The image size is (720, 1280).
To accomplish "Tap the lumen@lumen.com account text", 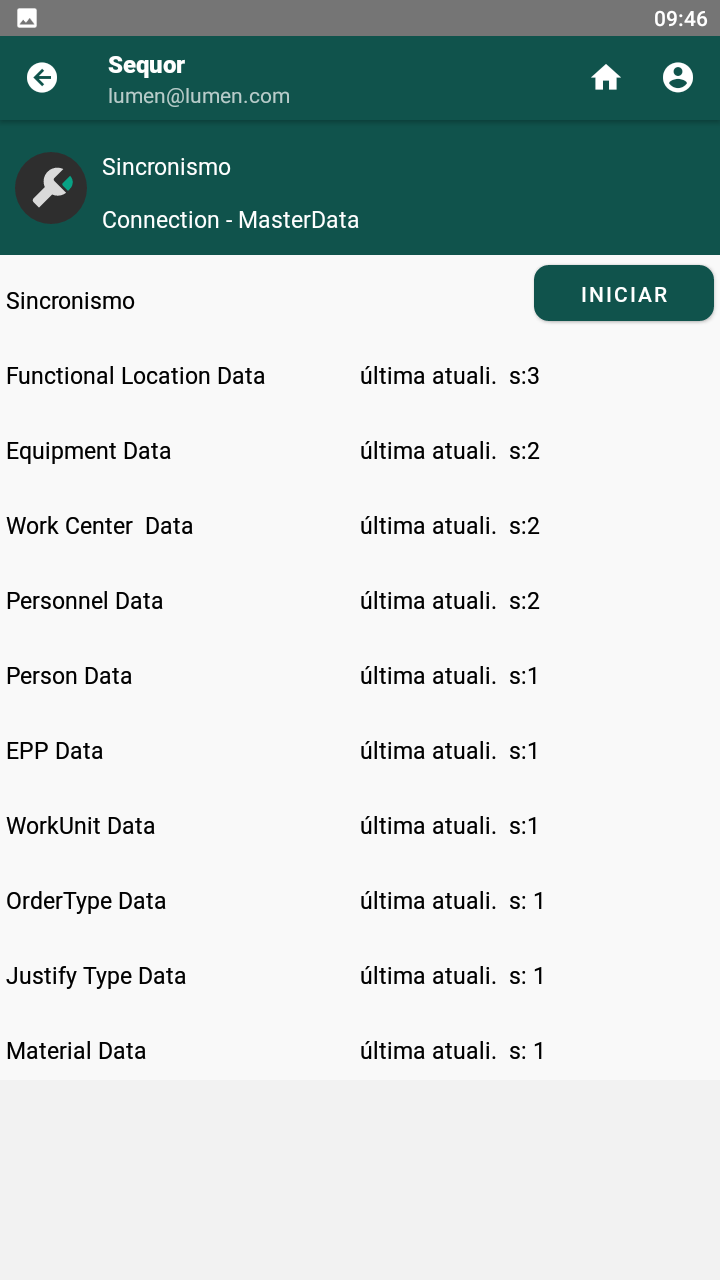I will (x=199, y=96).
